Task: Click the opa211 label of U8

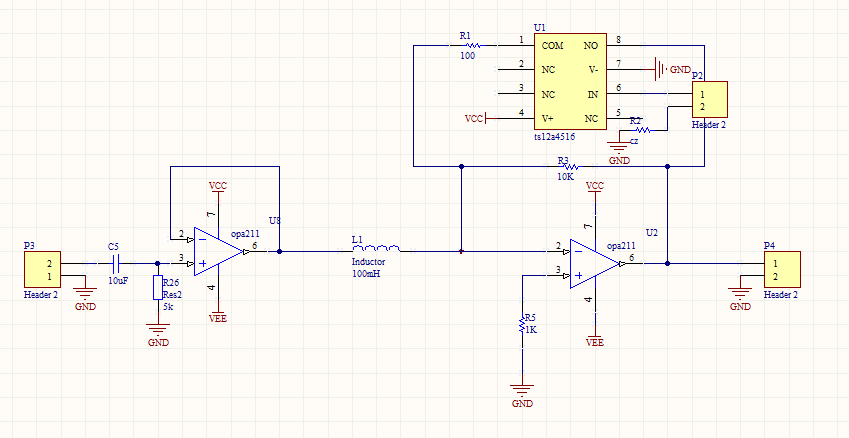Action: pos(245,234)
